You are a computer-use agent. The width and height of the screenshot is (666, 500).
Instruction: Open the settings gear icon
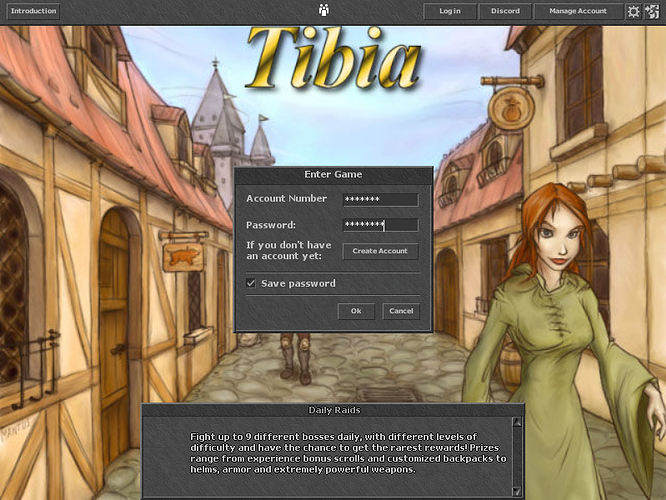pos(632,11)
